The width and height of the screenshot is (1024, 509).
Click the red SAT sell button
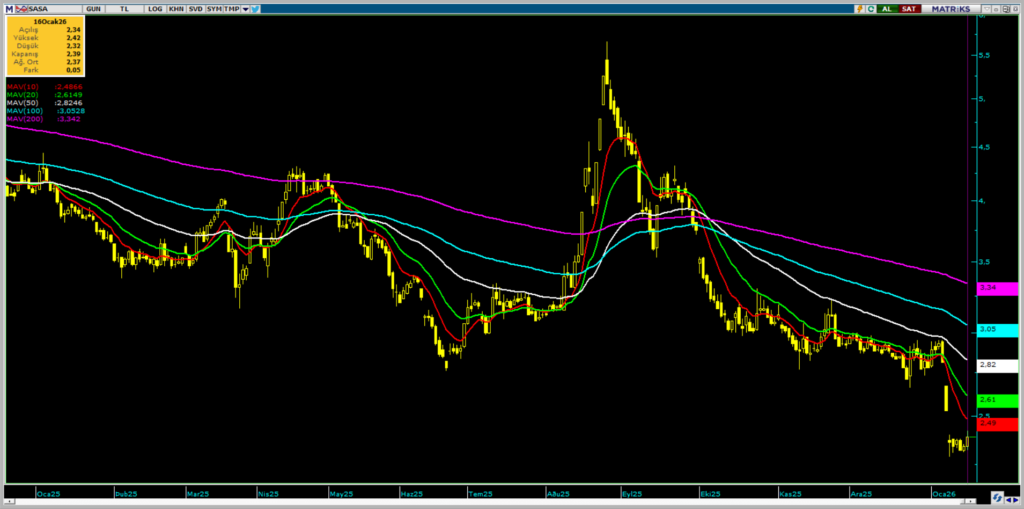910,8
